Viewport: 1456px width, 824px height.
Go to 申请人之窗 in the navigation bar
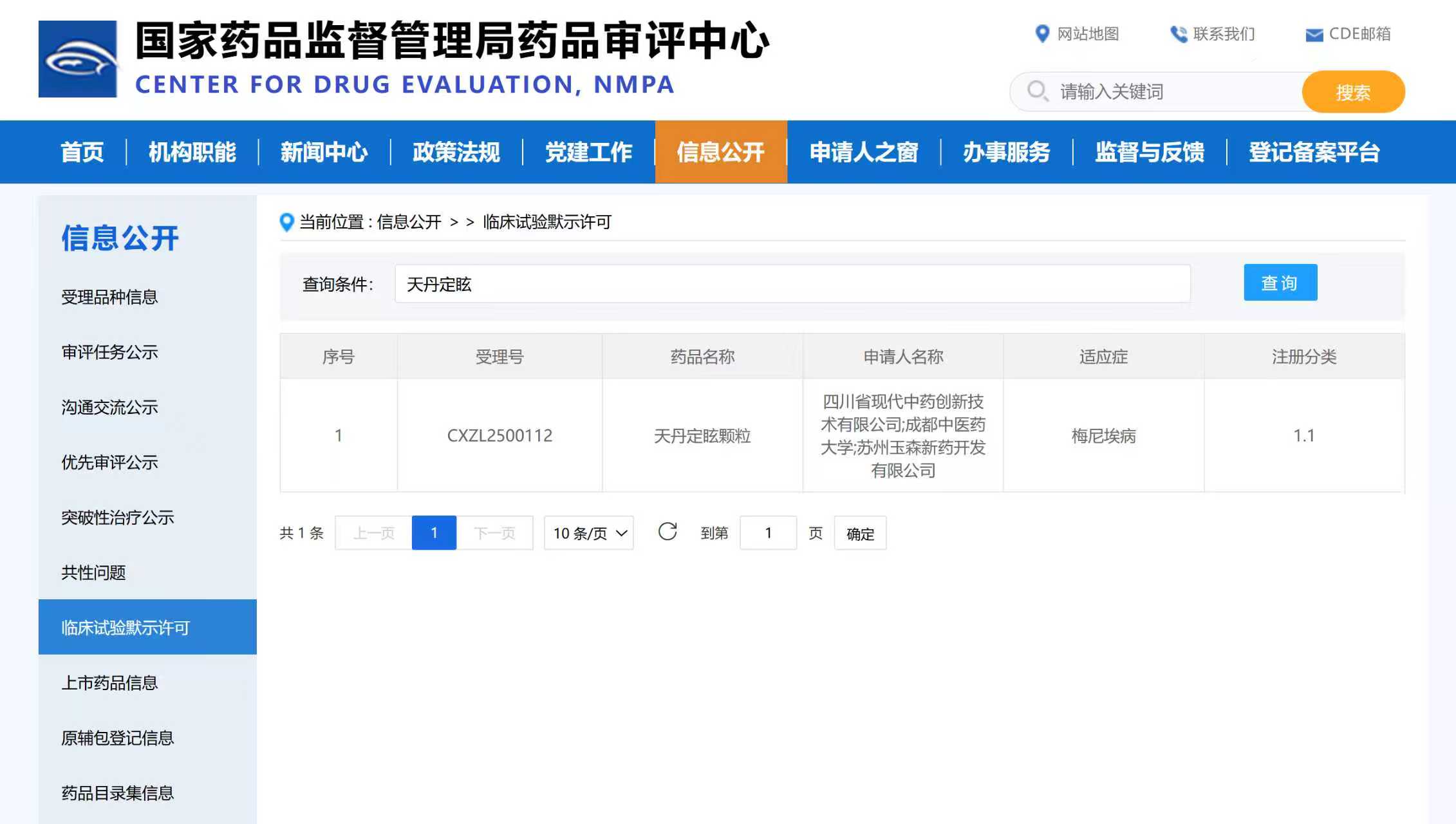(863, 152)
